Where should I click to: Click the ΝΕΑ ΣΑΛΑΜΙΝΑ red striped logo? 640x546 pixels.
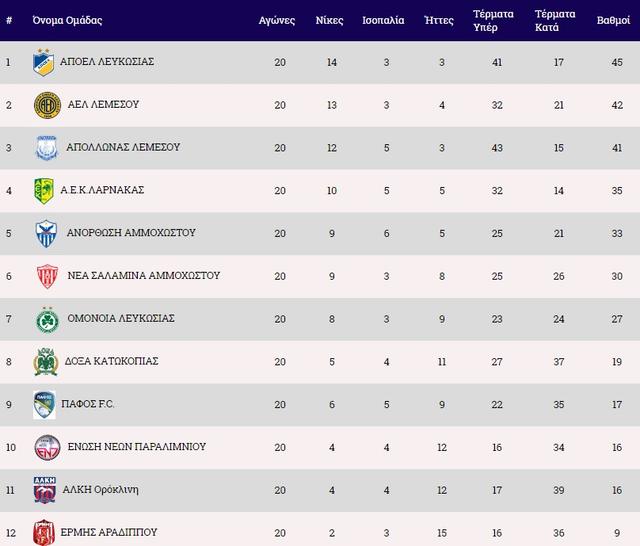(x=46, y=276)
